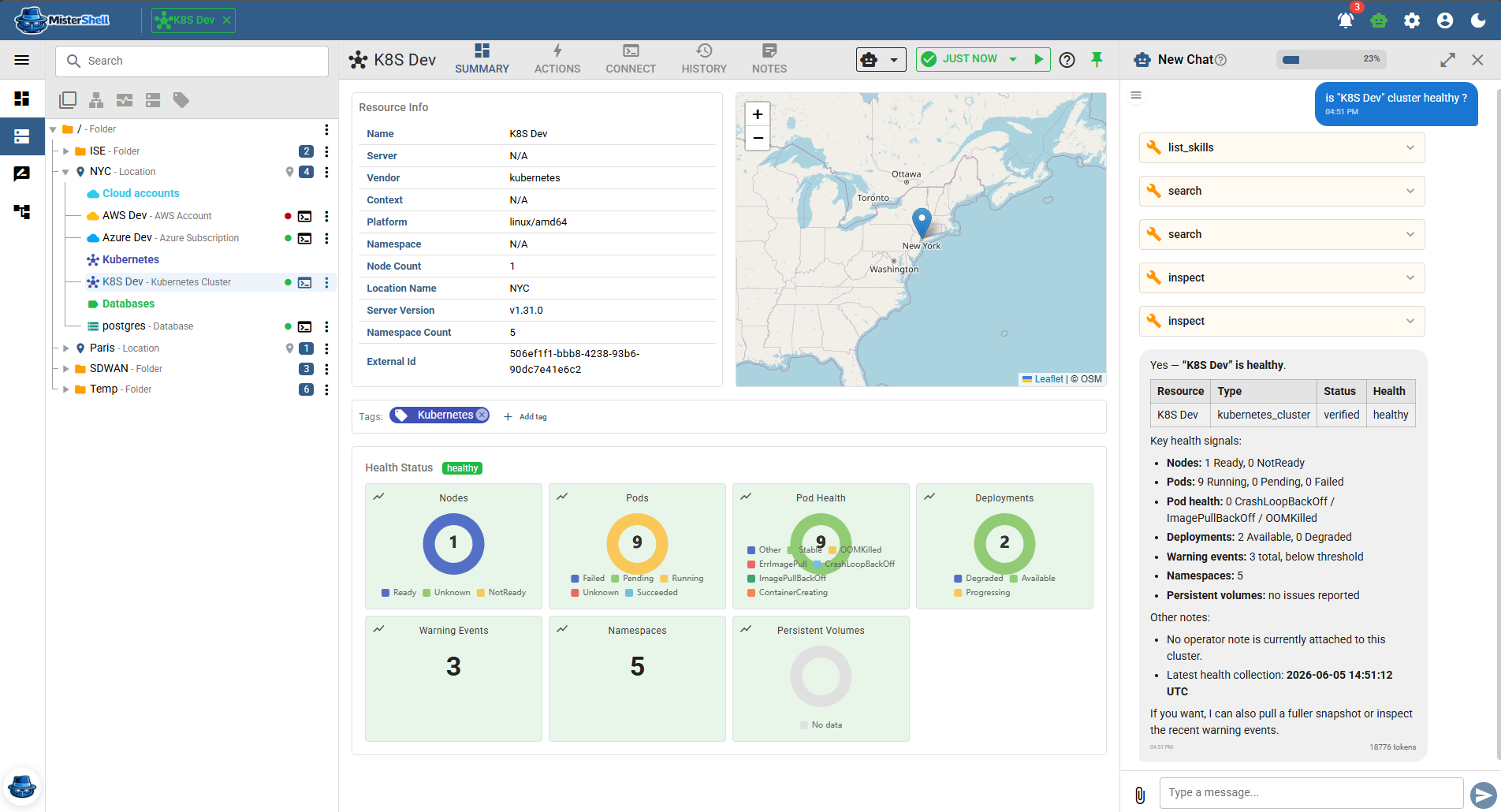
Task: Toggle dark mode moon icon
Action: (x=1478, y=20)
